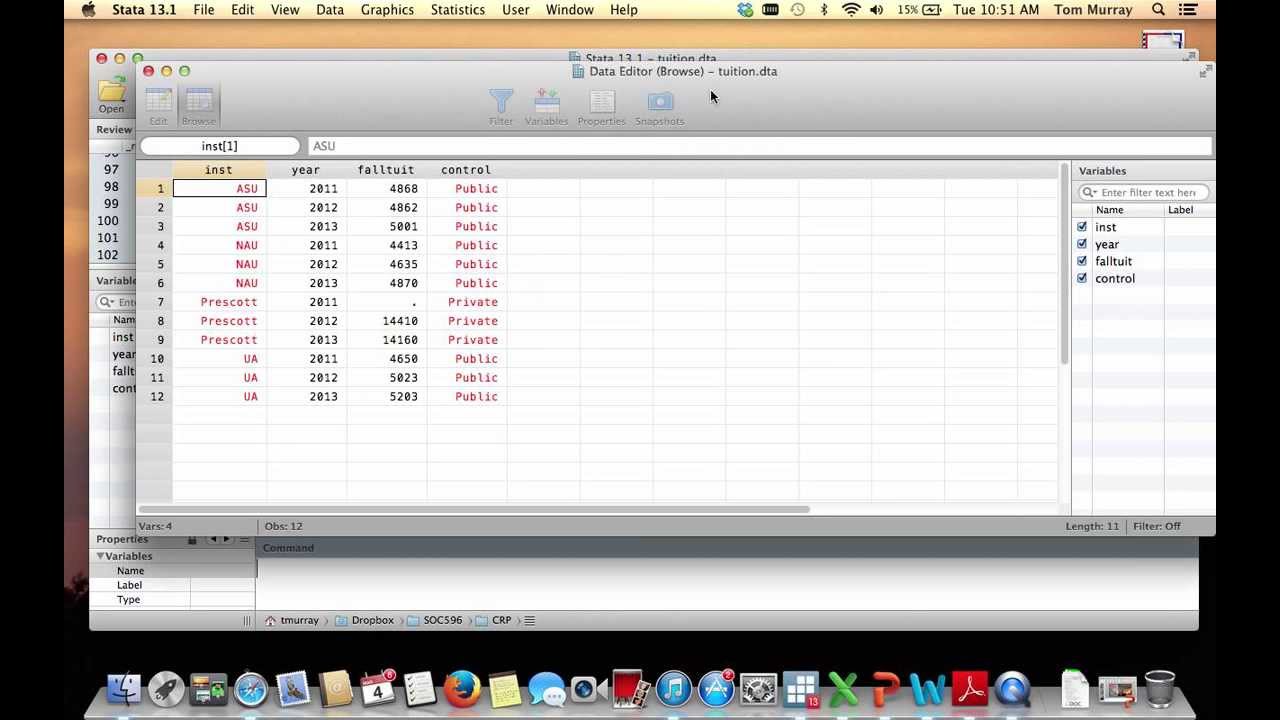The height and width of the screenshot is (720, 1280).
Task: Uncheck the falltuit variable checkbox
Action: coord(1082,261)
